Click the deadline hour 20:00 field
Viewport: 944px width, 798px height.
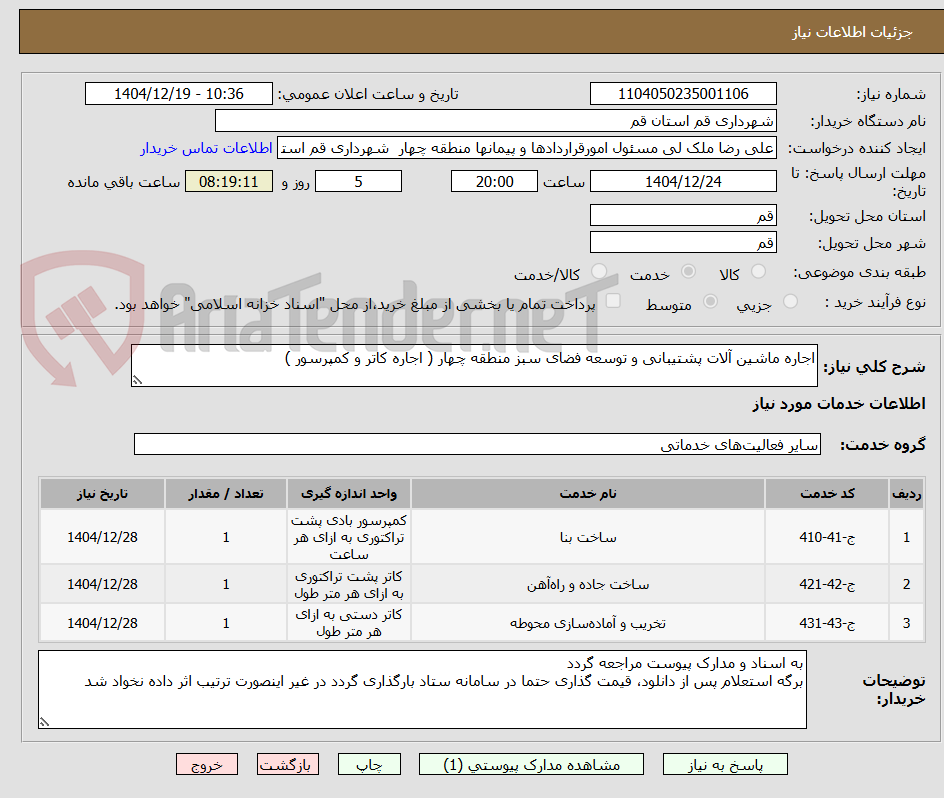pyautogui.click(x=494, y=181)
